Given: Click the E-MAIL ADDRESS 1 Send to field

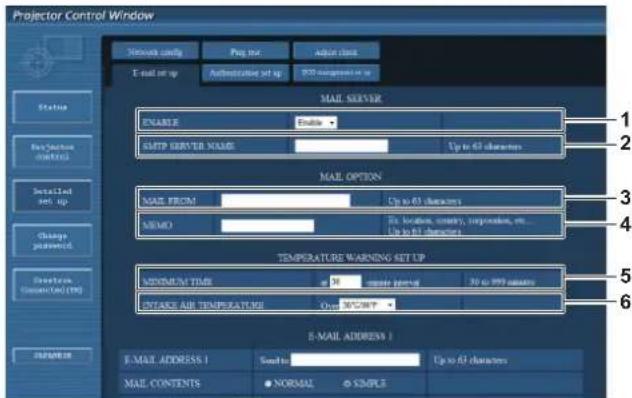Looking at the screenshot, I should pyautogui.click(x=355, y=360).
